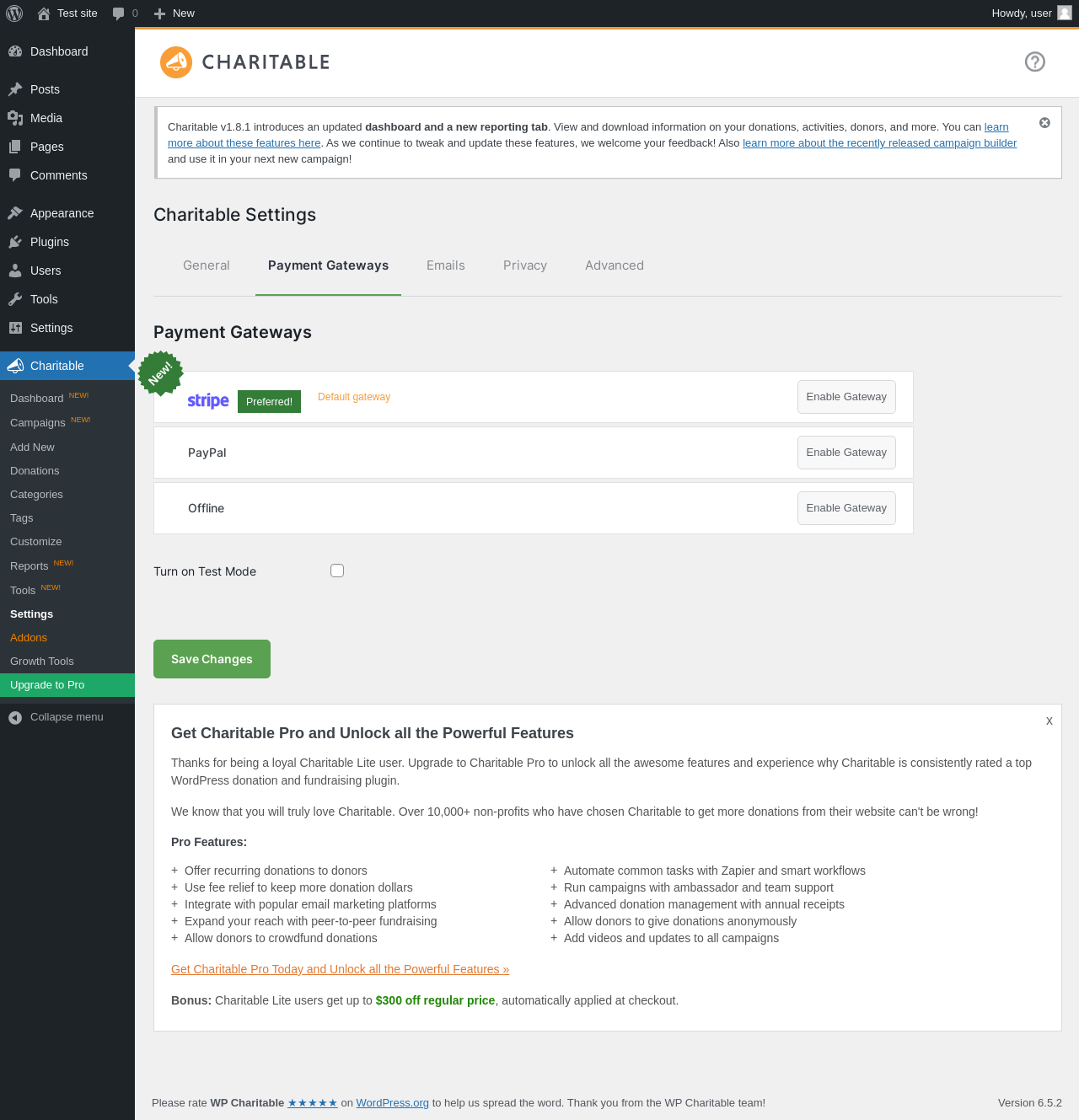
Task: Select the Payment Gateways tab
Action: [x=328, y=265]
